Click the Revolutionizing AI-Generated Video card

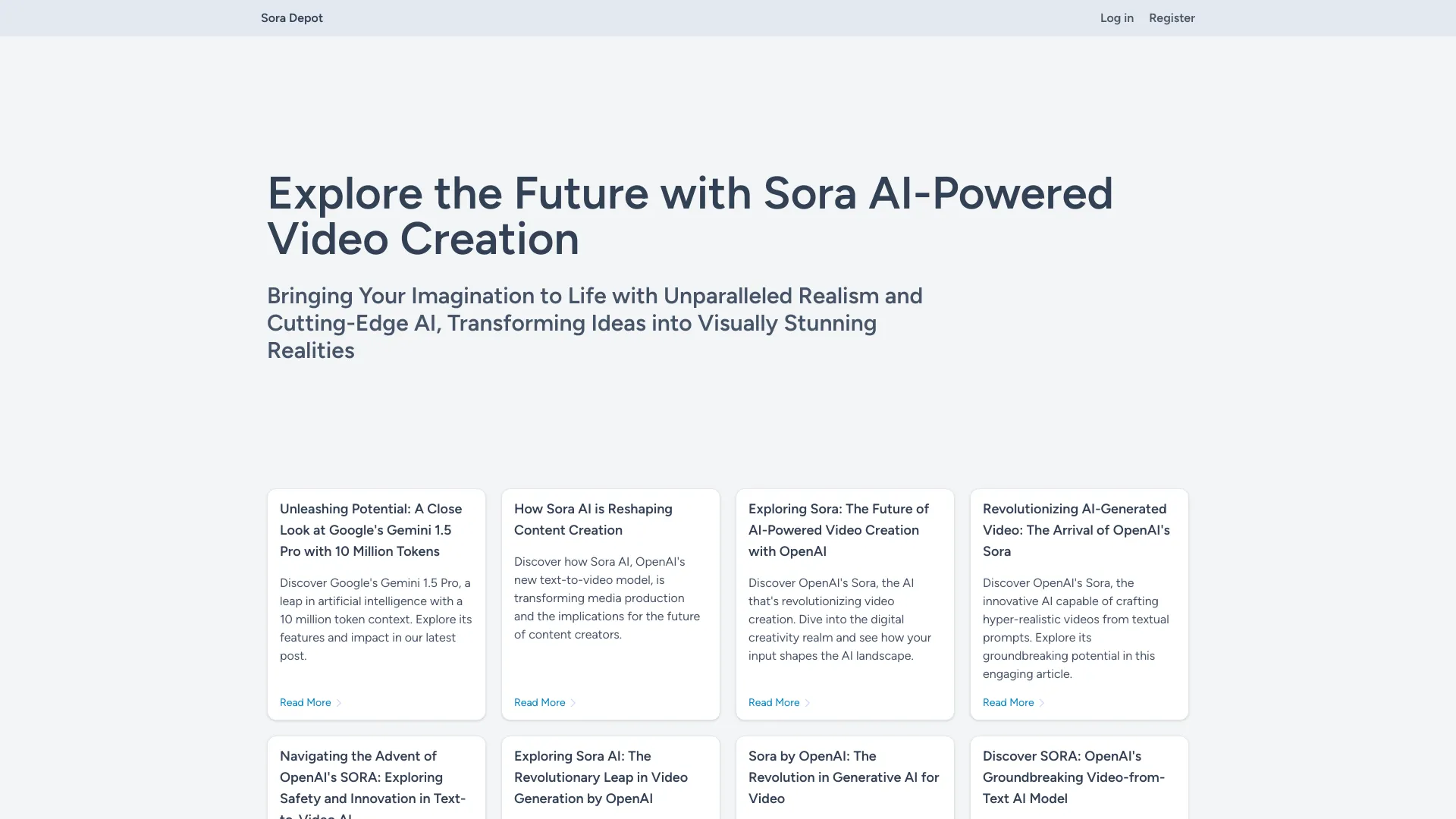pos(1075,530)
